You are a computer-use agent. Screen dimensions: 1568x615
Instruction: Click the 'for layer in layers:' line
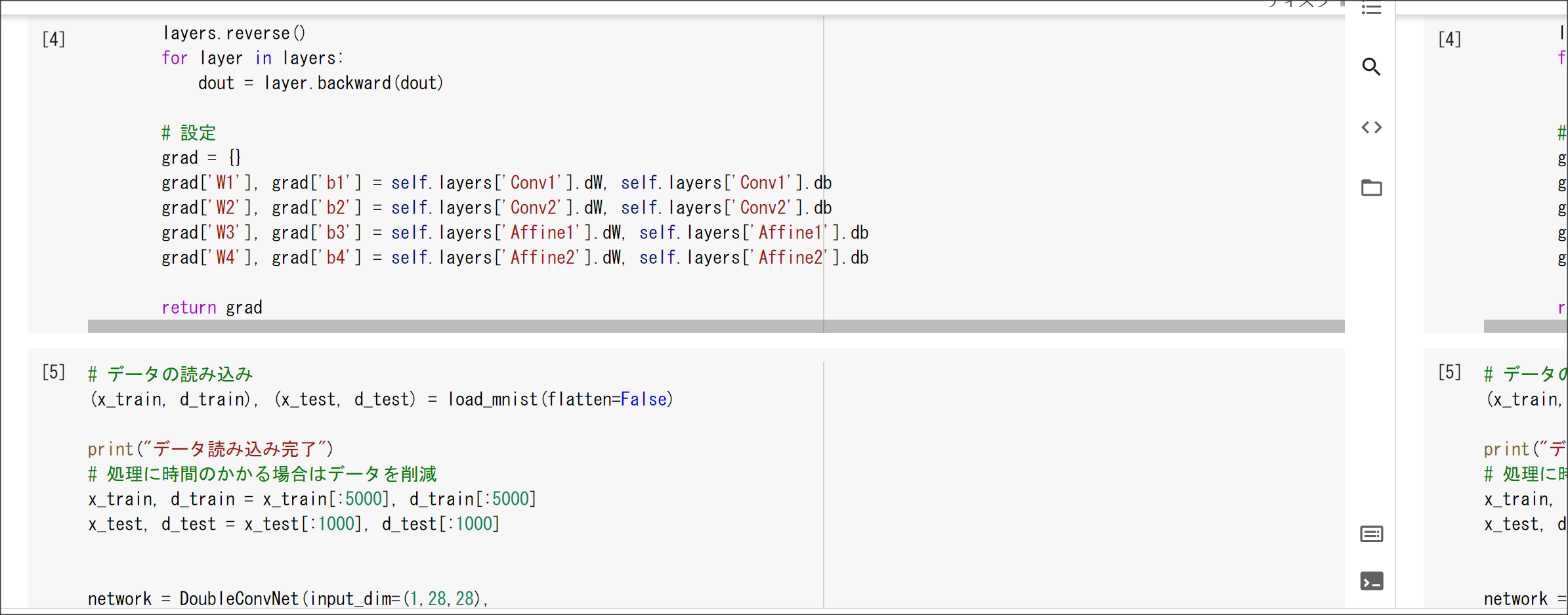253,58
